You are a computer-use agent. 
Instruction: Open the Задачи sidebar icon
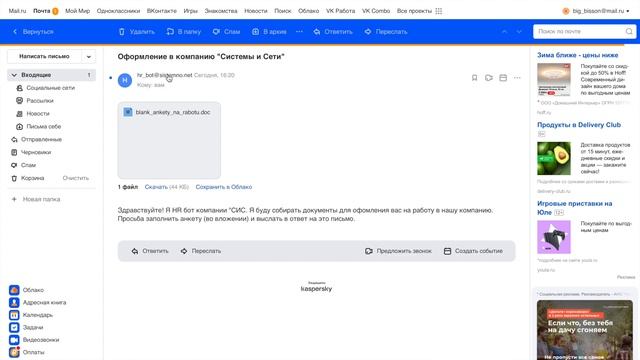coord(14,327)
